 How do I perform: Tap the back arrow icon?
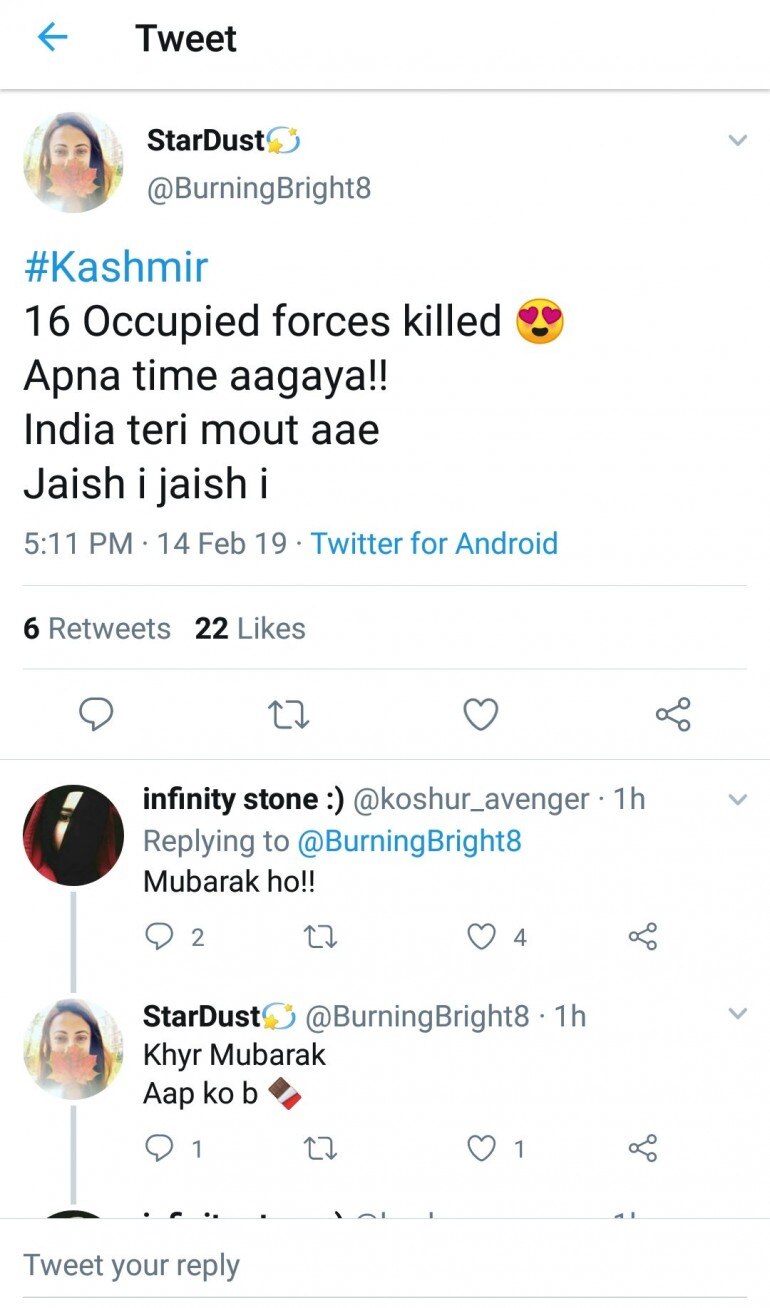pos(52,38)
